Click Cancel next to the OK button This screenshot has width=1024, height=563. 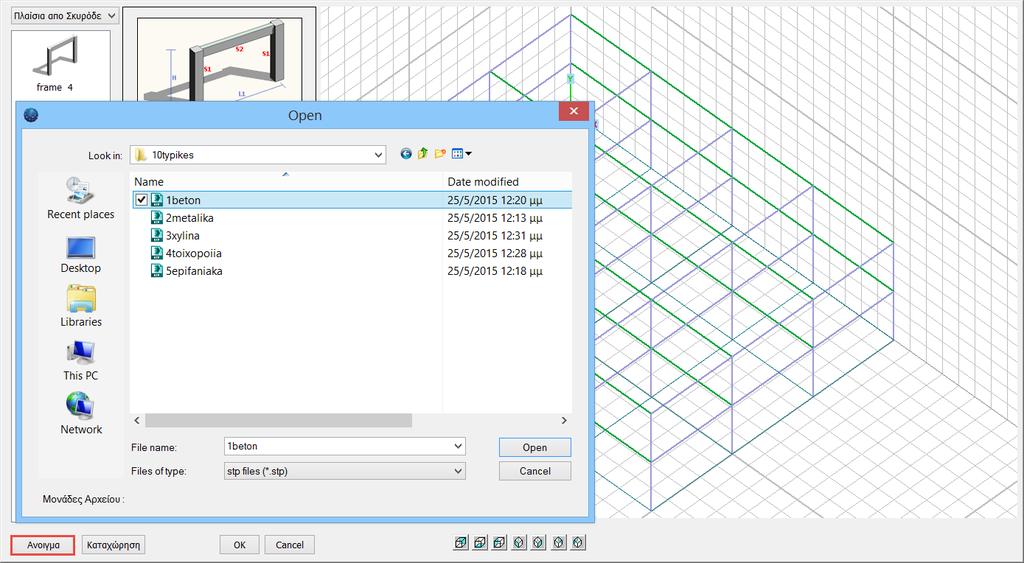point(289,545)
